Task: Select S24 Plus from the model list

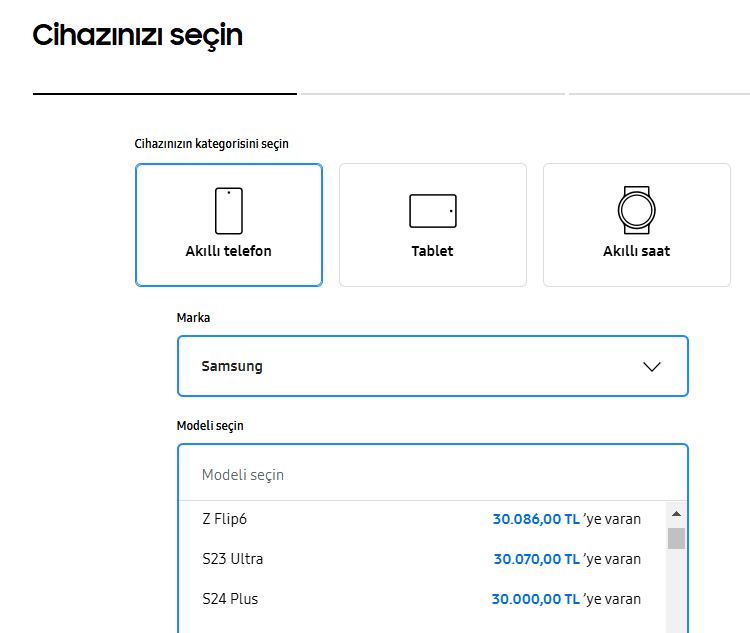Action: (422, 599)
